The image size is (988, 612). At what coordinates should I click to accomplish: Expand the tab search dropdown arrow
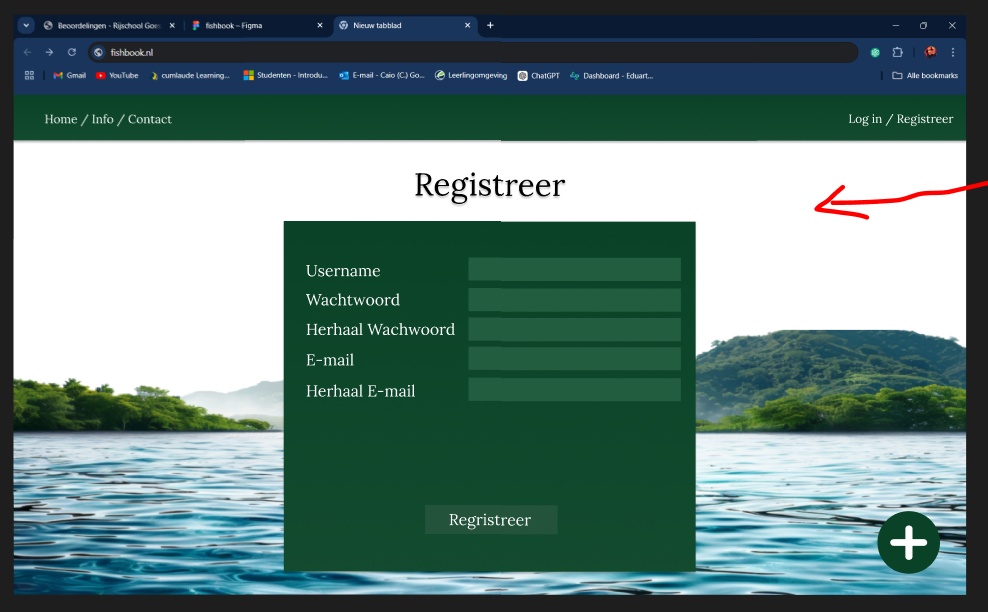pos(26,25)
